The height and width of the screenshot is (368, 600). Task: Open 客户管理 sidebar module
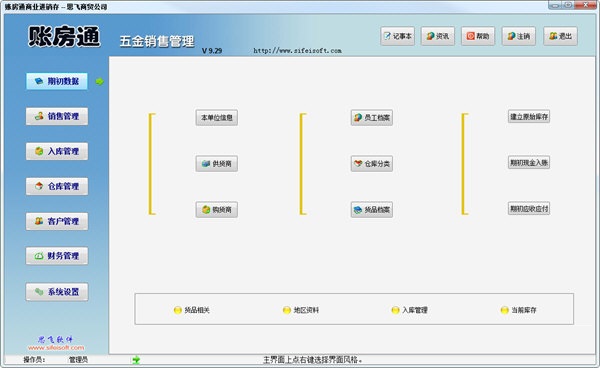tap(57, 221)
